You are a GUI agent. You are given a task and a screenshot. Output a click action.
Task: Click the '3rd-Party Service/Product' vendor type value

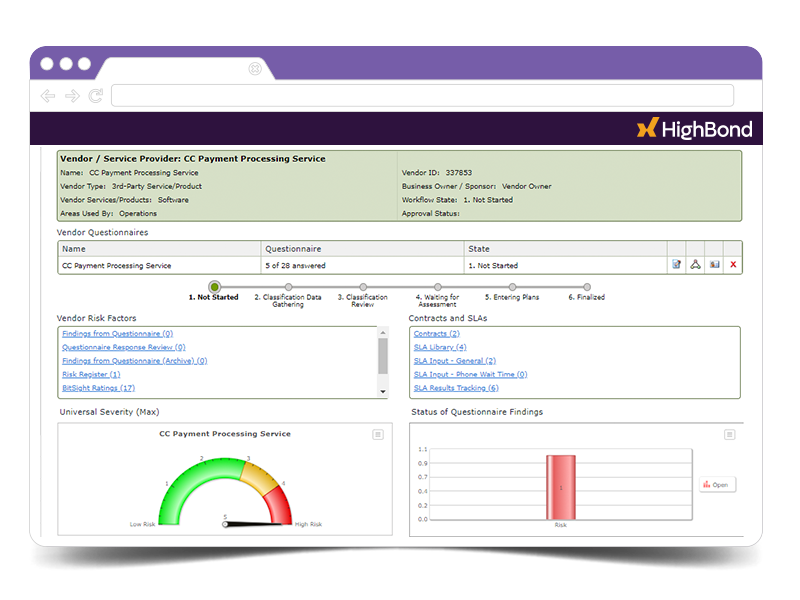pos(157,187)
